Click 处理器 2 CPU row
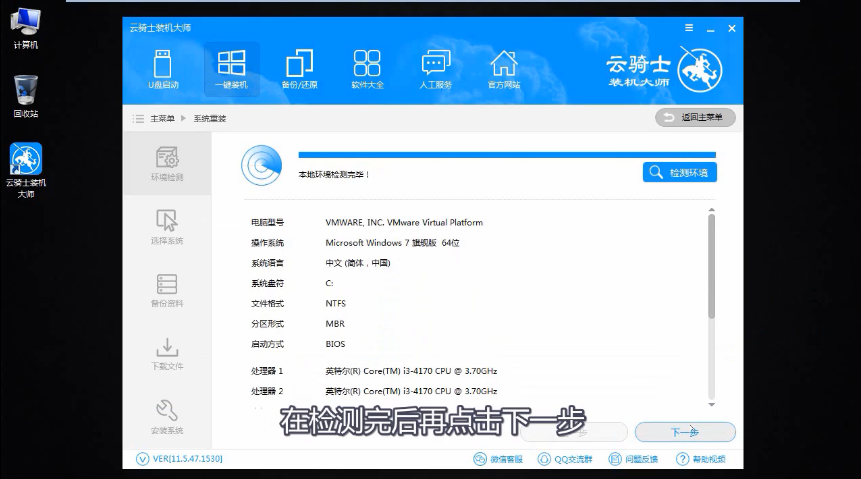 coord(374,392)
